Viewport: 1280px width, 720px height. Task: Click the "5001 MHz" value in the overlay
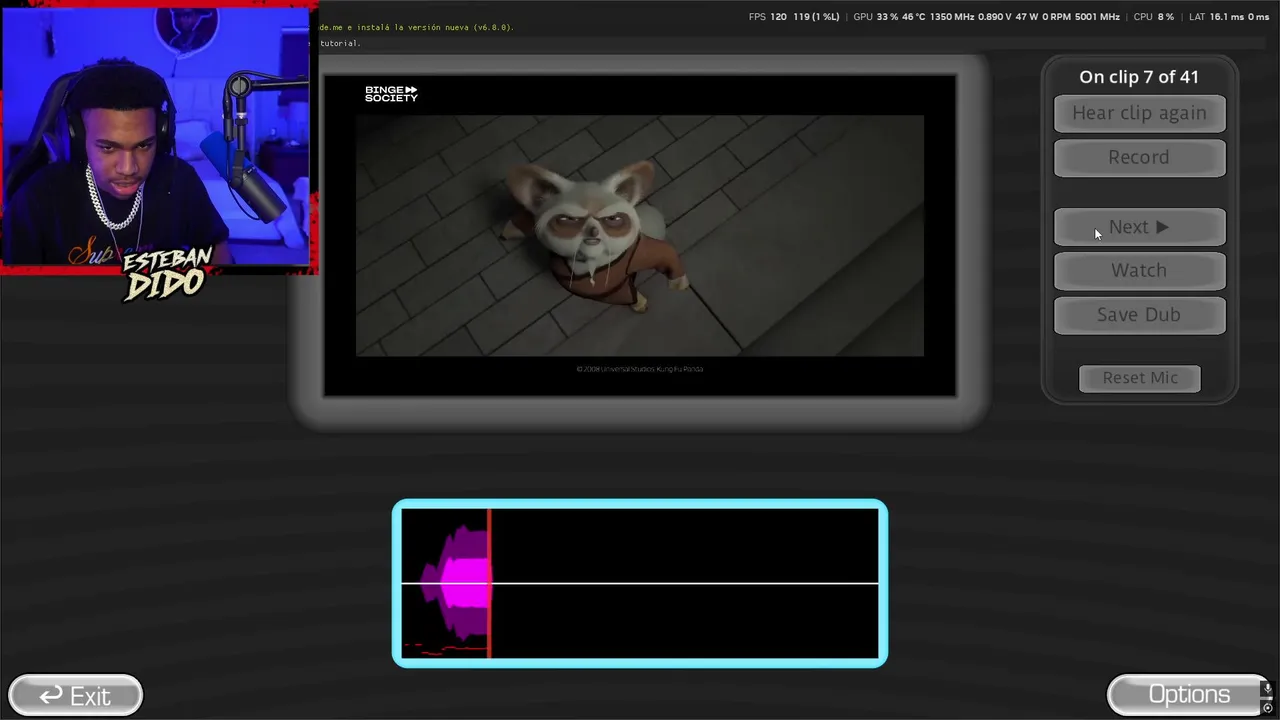point(1097,17)
